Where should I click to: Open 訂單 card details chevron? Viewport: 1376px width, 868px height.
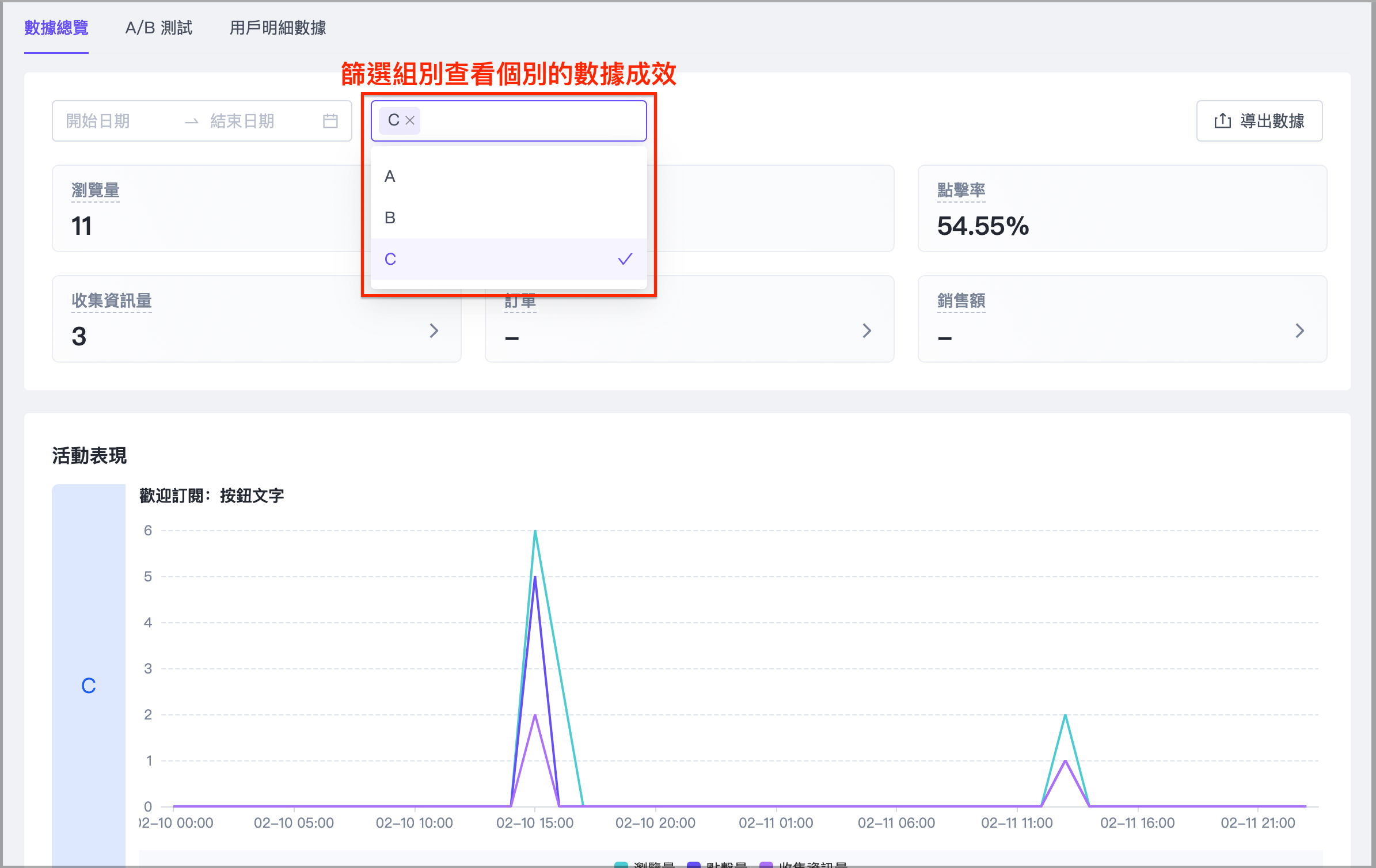866,331
